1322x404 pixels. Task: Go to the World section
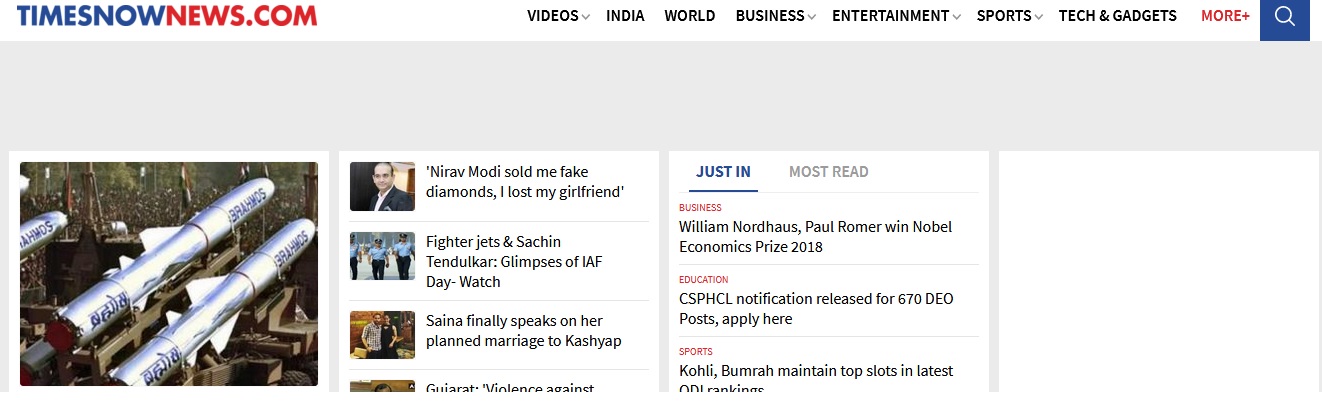tap(690, 16)
